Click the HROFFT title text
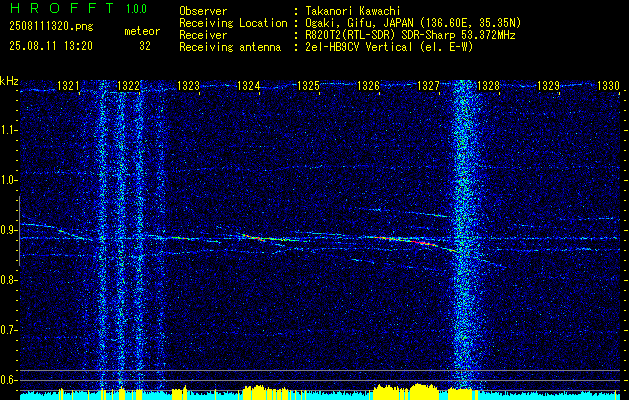The height and width of the screenshot is (400, 629). coord(63,8)
